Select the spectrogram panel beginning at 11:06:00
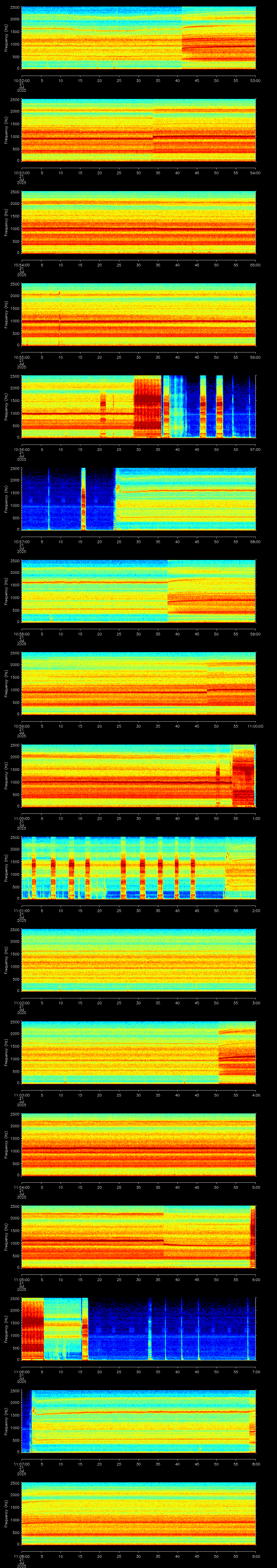This screenshot has height=1568, width=277. (138, 1329)
